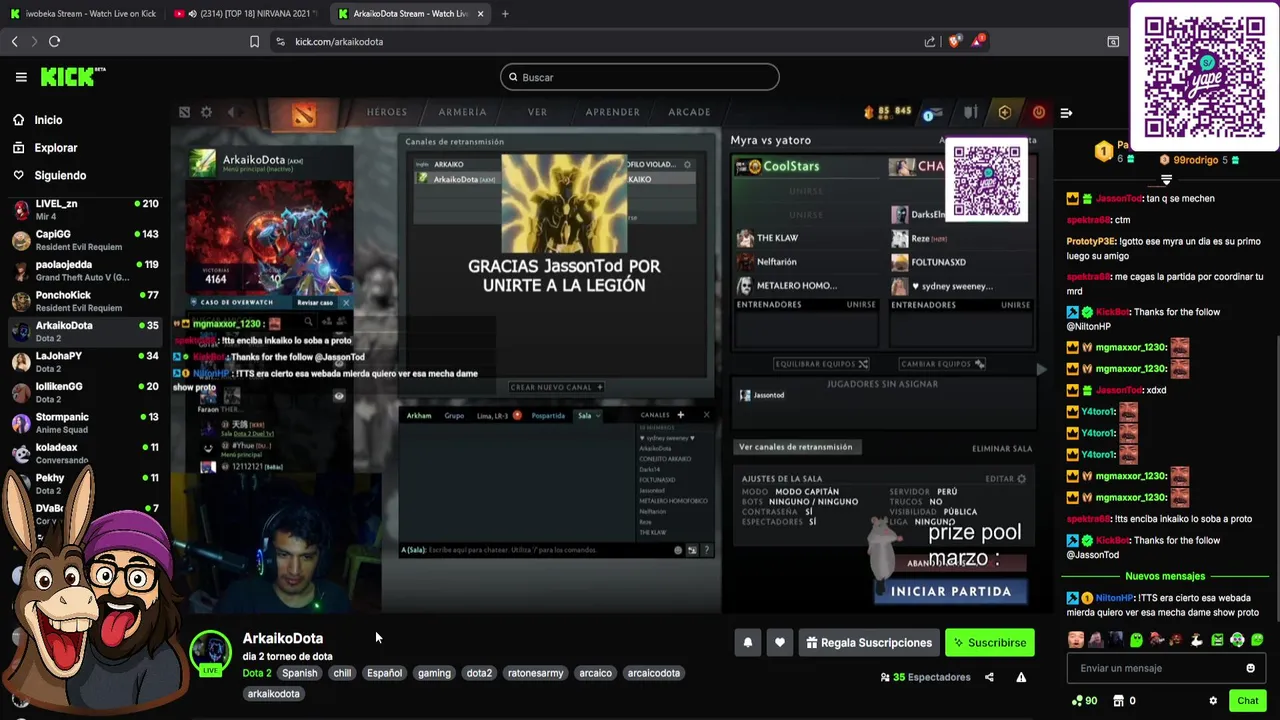Go to Inicio in the sidebar
1280x720 pixels.
point(48,120)
